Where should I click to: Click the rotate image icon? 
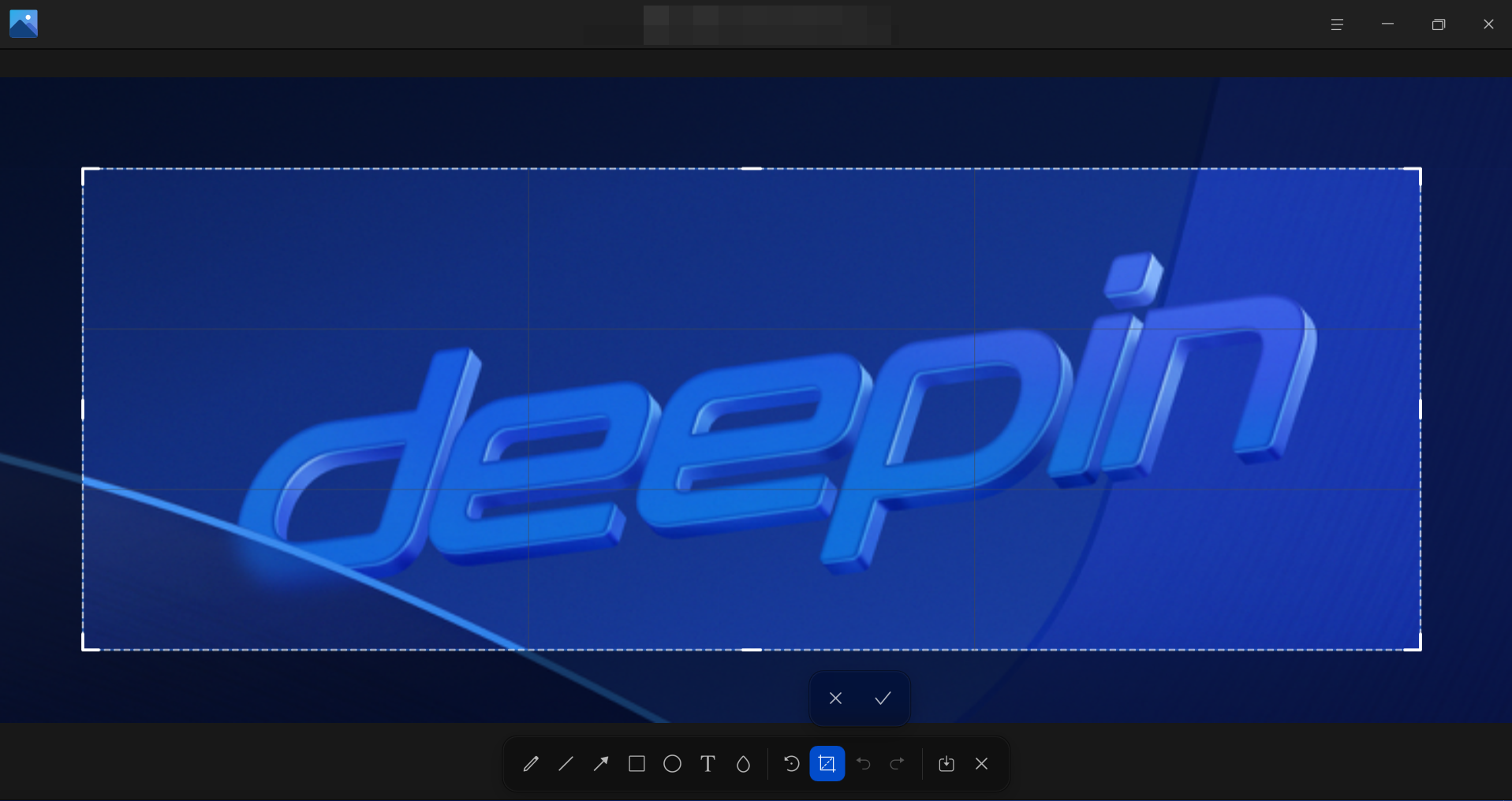(x=791, y=763)
